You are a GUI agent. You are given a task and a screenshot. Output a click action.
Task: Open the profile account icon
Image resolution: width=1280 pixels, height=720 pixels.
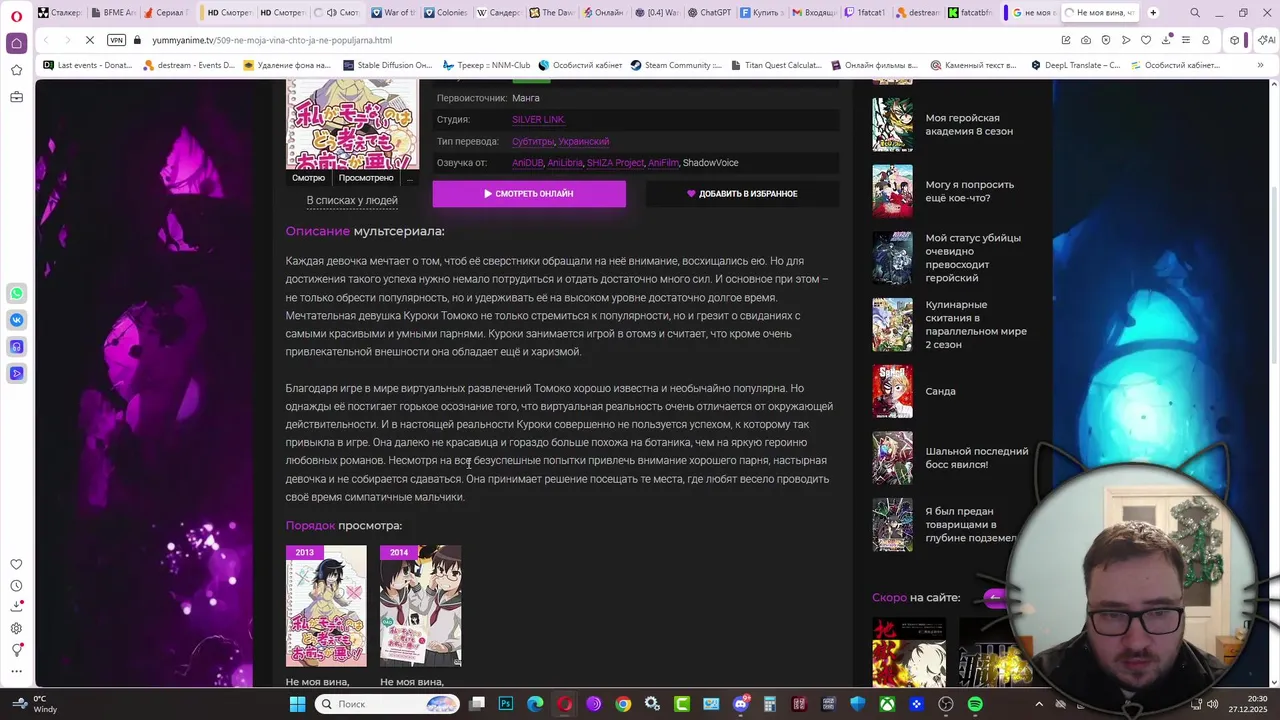[x=1206, y=40]
